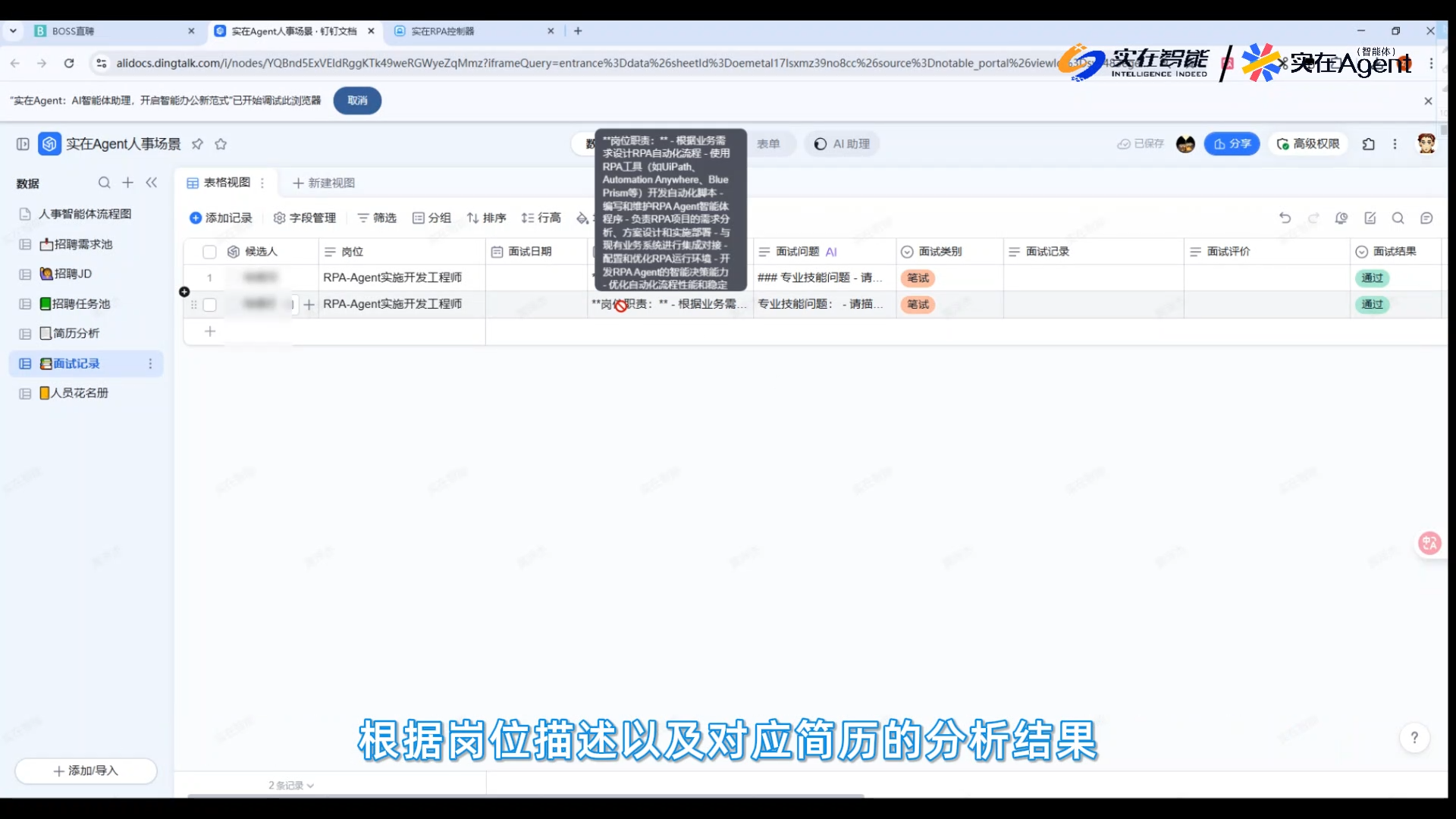1456x819 pixels.
Task: Star the document title
Action: tap(221, 144)
